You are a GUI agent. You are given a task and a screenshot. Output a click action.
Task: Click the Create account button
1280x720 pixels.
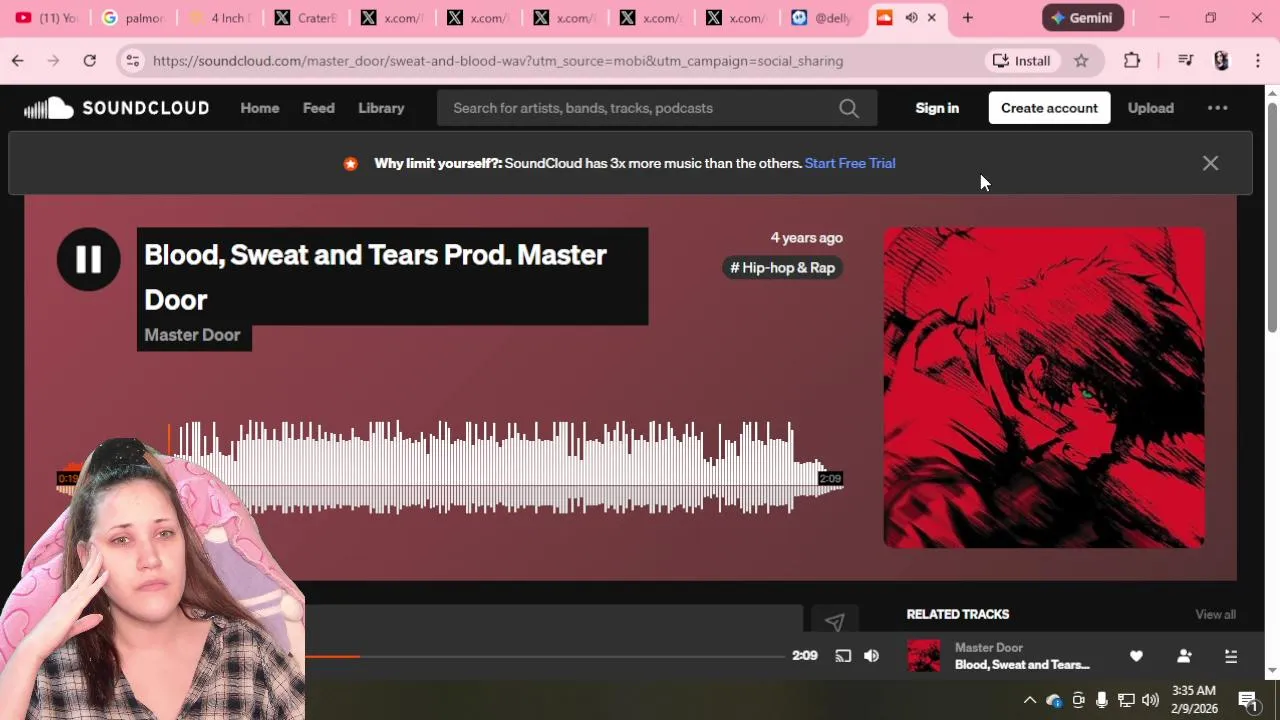pyautogui.click(x=1049, y=108)
